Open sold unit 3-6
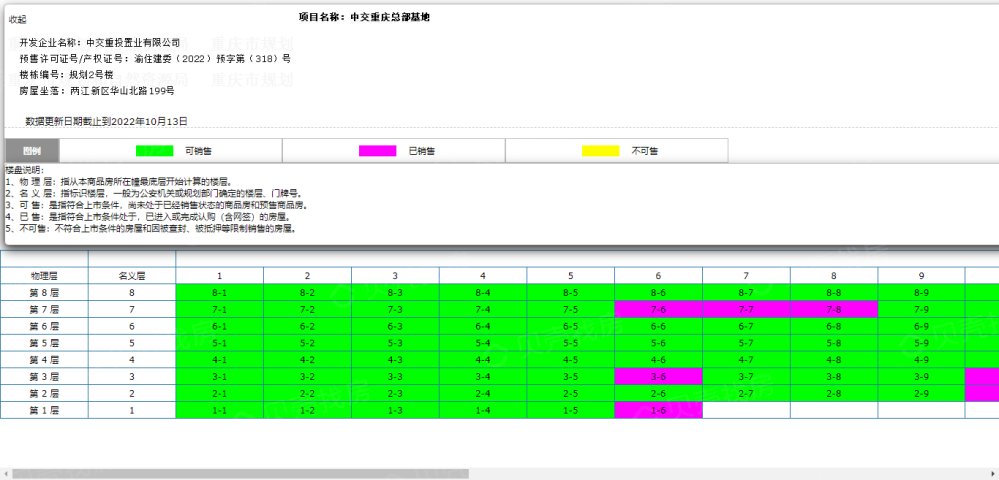The image size is (999, 480). point(659,376)
